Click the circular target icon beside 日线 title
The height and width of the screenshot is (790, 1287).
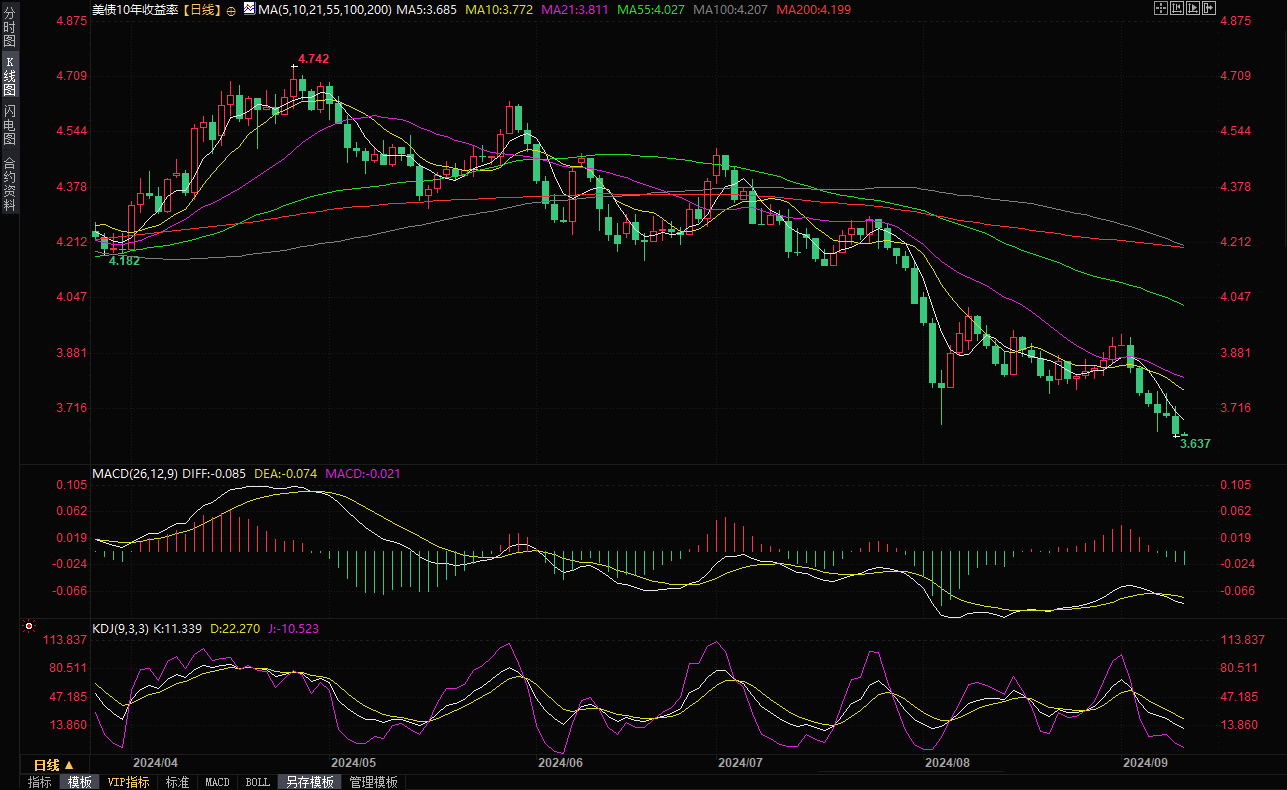pyautogui.click(x=231, y=9)
